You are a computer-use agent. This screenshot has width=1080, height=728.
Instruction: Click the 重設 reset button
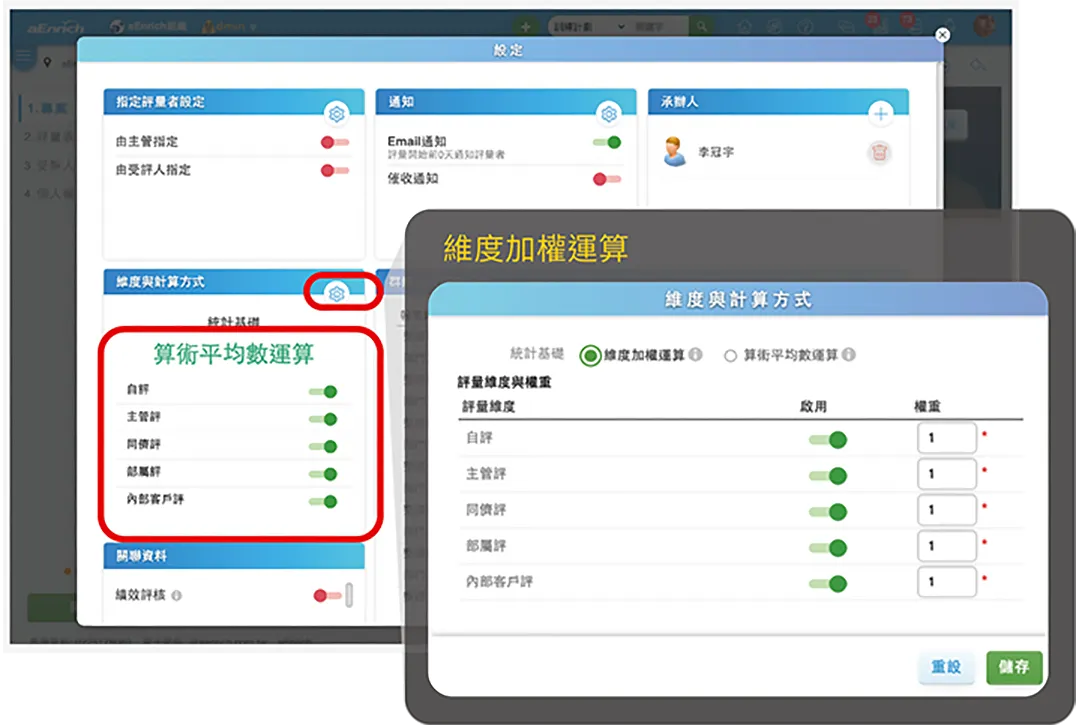(x=946, y=667)
